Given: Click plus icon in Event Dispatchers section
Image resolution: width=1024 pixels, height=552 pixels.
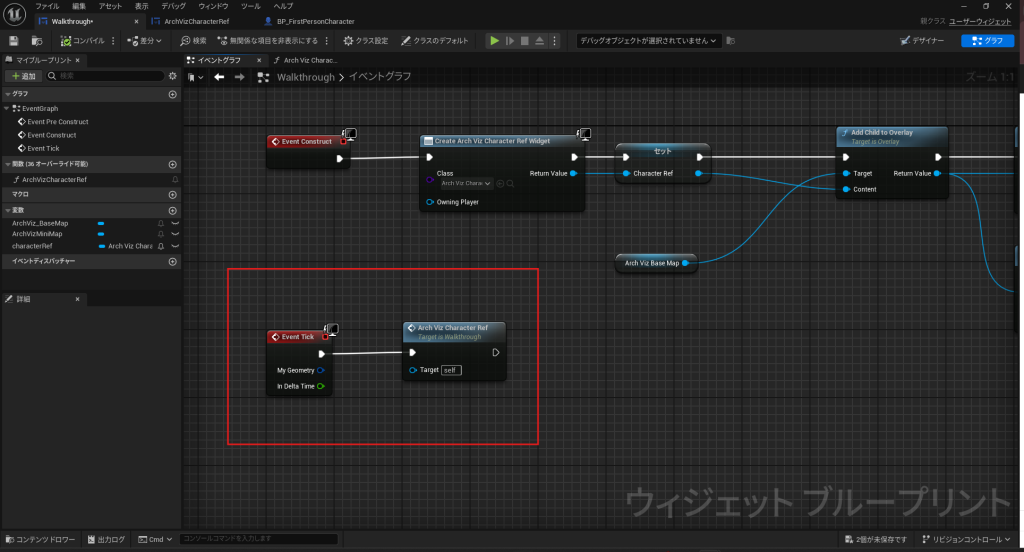Looking at the screenshot, I should click(172, 261).
